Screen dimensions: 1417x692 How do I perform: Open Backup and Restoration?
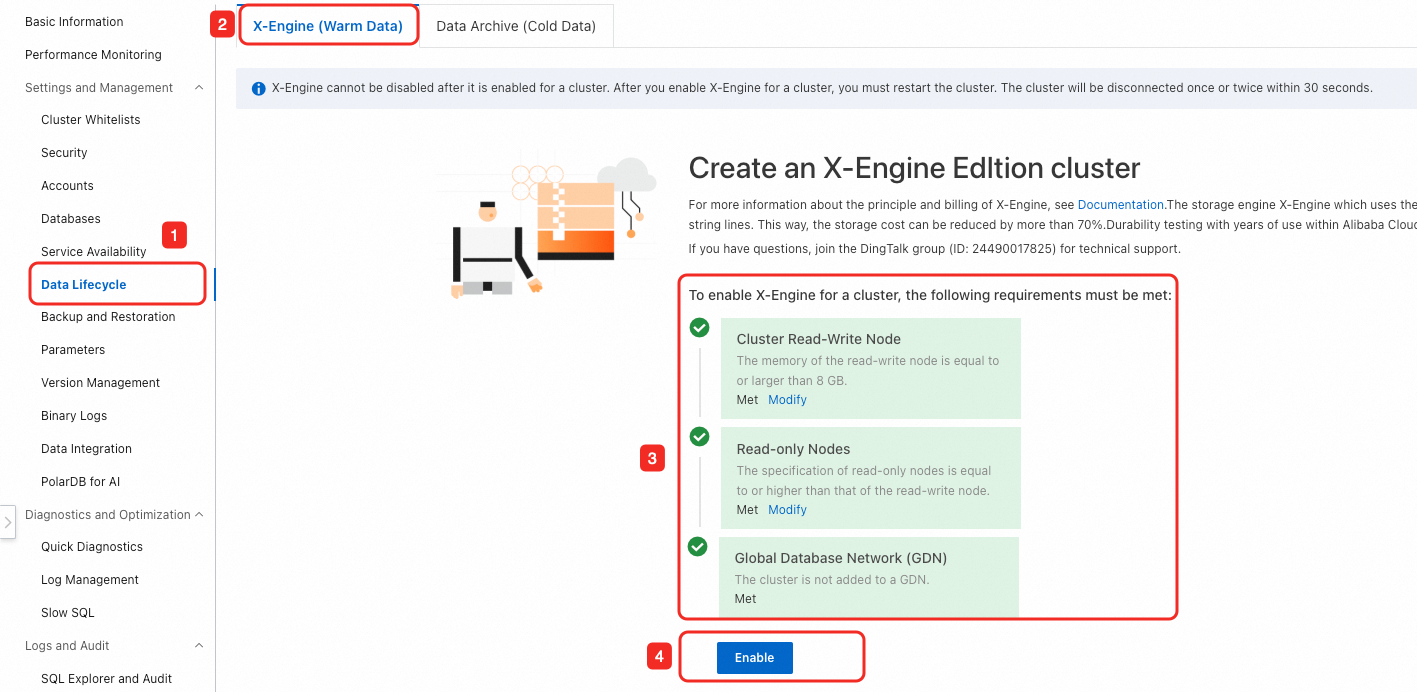[x=108, y=317]
